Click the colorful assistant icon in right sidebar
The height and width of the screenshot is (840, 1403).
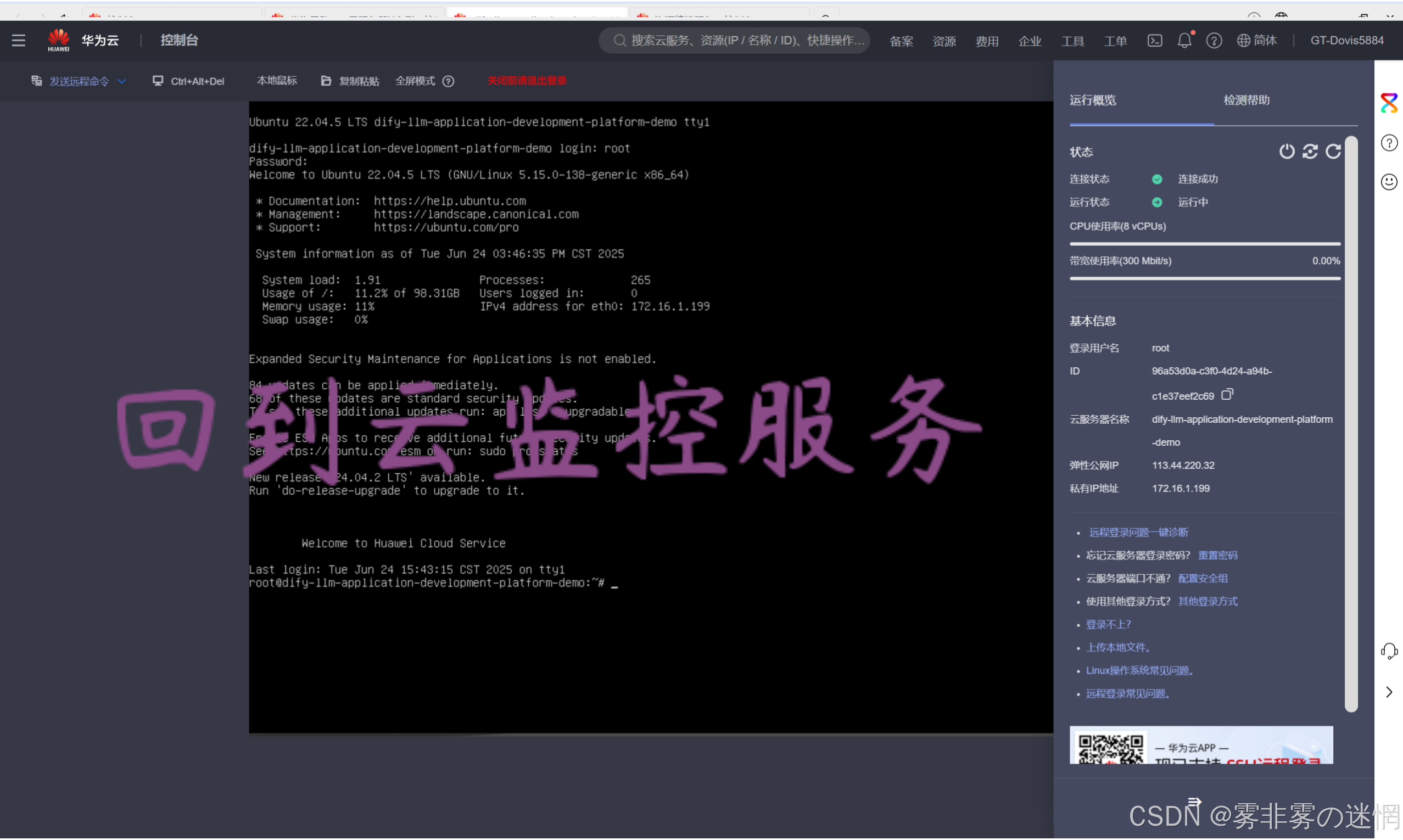pos(1389,103)
